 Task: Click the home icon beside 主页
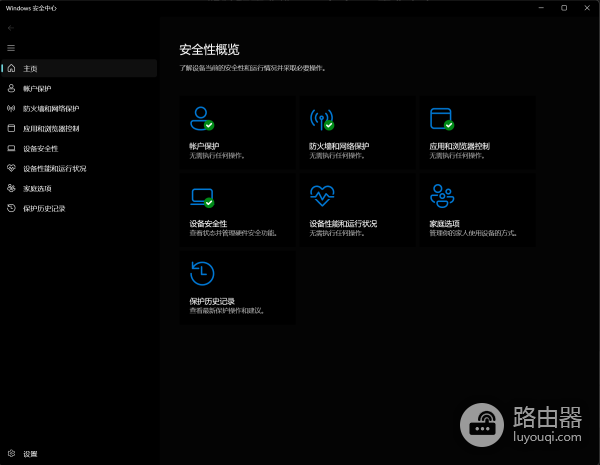click(x=11, y=68)
